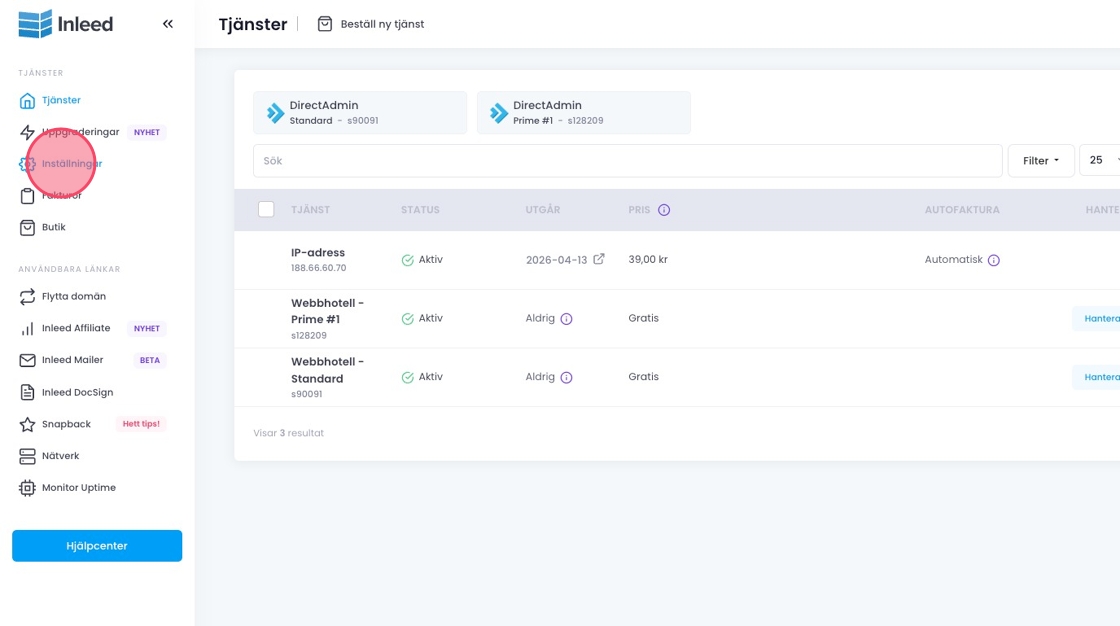
Task: Click DirectAdmin Standard s90091 icon
Action: click(275, 113)
